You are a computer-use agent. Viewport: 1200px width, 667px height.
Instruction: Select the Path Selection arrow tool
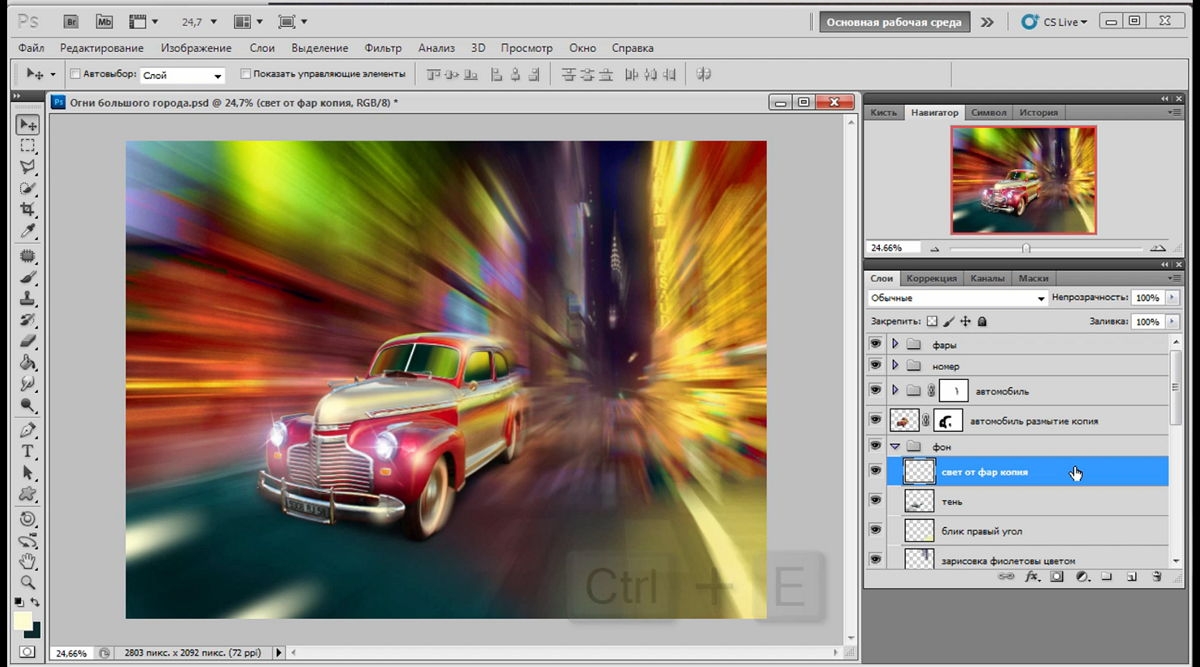click(x=28, y=472)
